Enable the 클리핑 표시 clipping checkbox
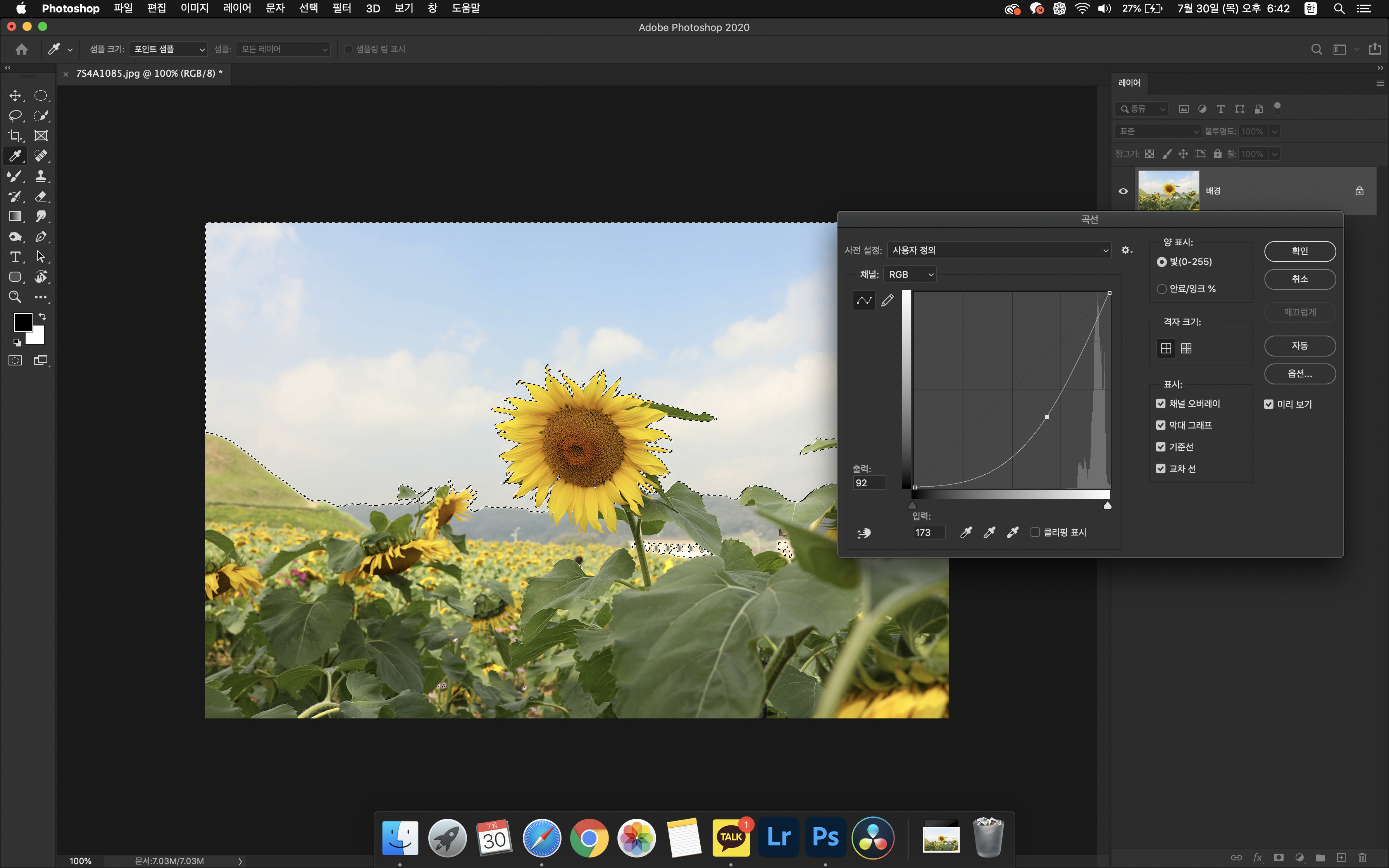Viewport: 1389px width, 868px height. pyautogui.click(x=1035, y=532)
